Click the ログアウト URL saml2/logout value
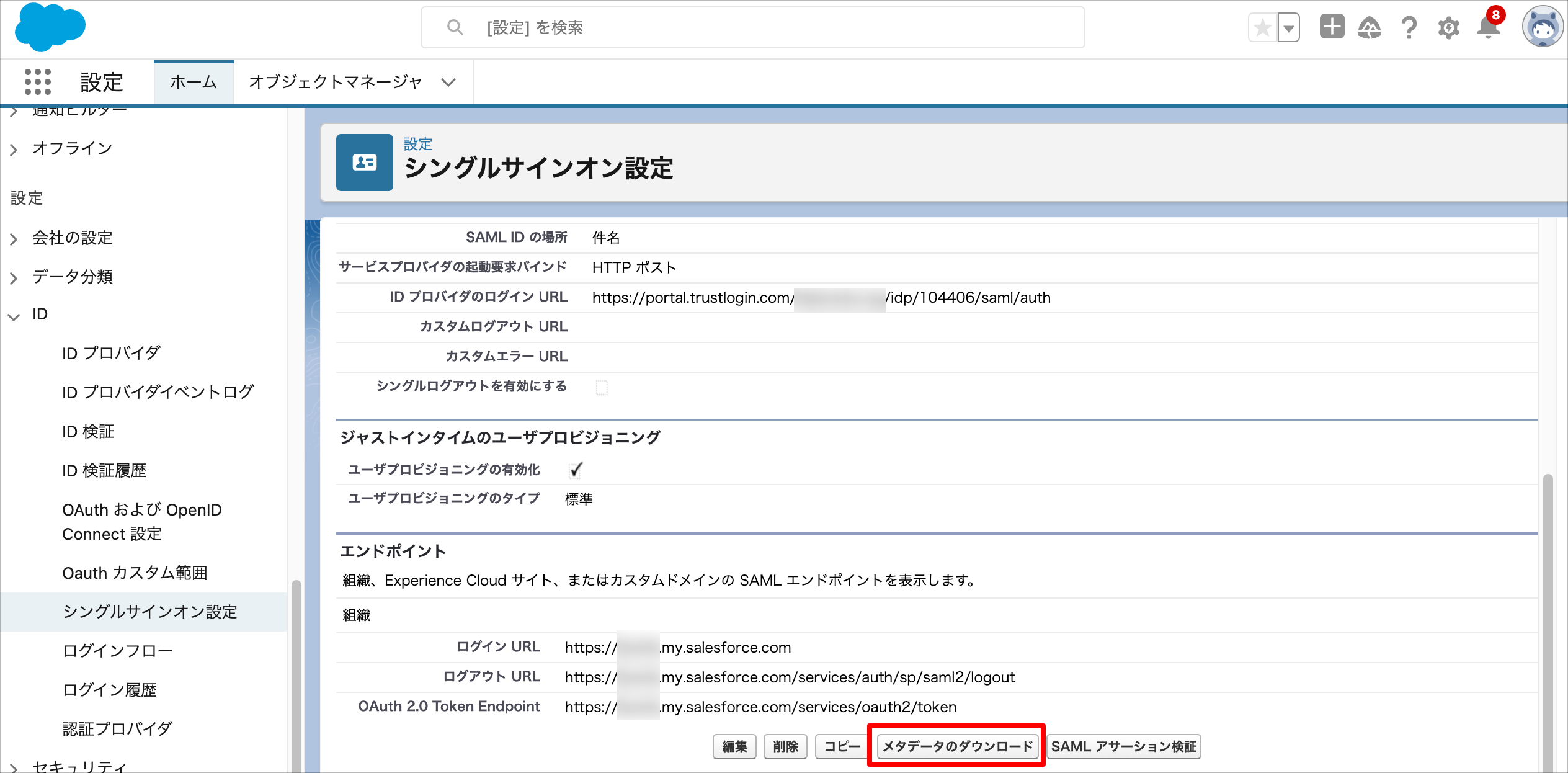The image size is (1568, 773). [790, 677]
